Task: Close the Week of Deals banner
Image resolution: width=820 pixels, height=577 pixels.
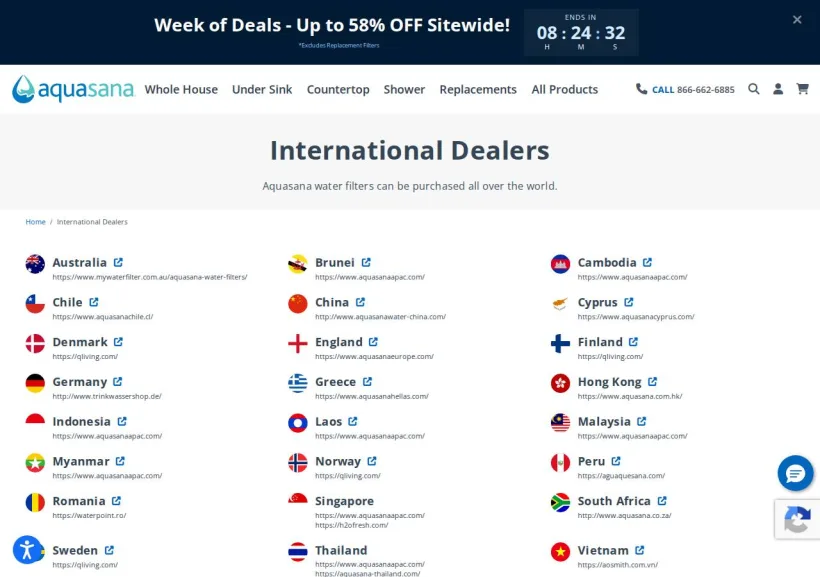Action: 797,20
